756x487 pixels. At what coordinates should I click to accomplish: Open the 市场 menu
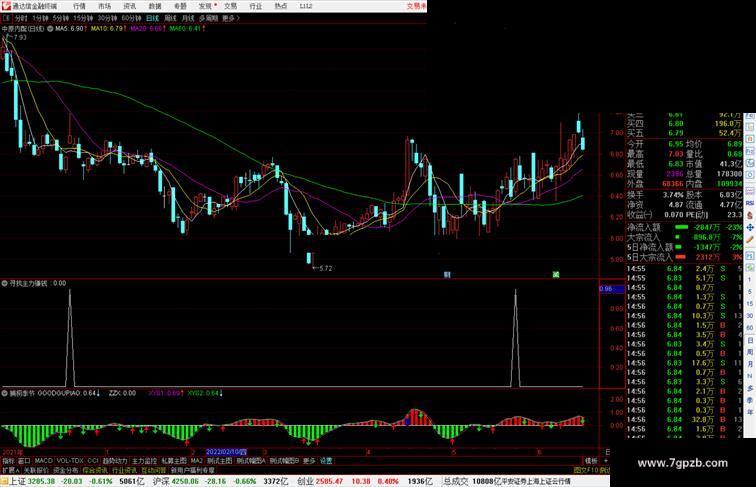coord(105,6)
